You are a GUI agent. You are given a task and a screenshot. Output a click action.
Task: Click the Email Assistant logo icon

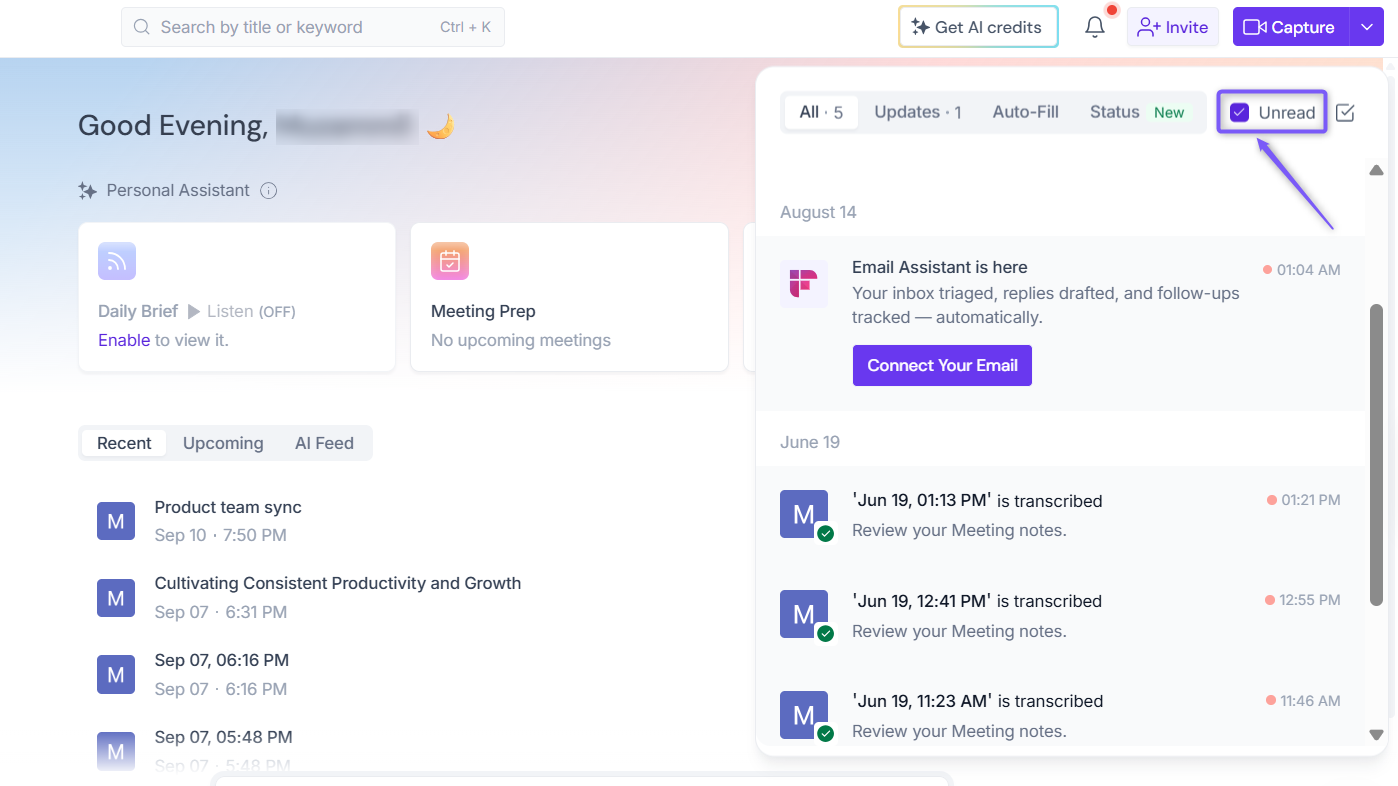click(x=804, y=284)
